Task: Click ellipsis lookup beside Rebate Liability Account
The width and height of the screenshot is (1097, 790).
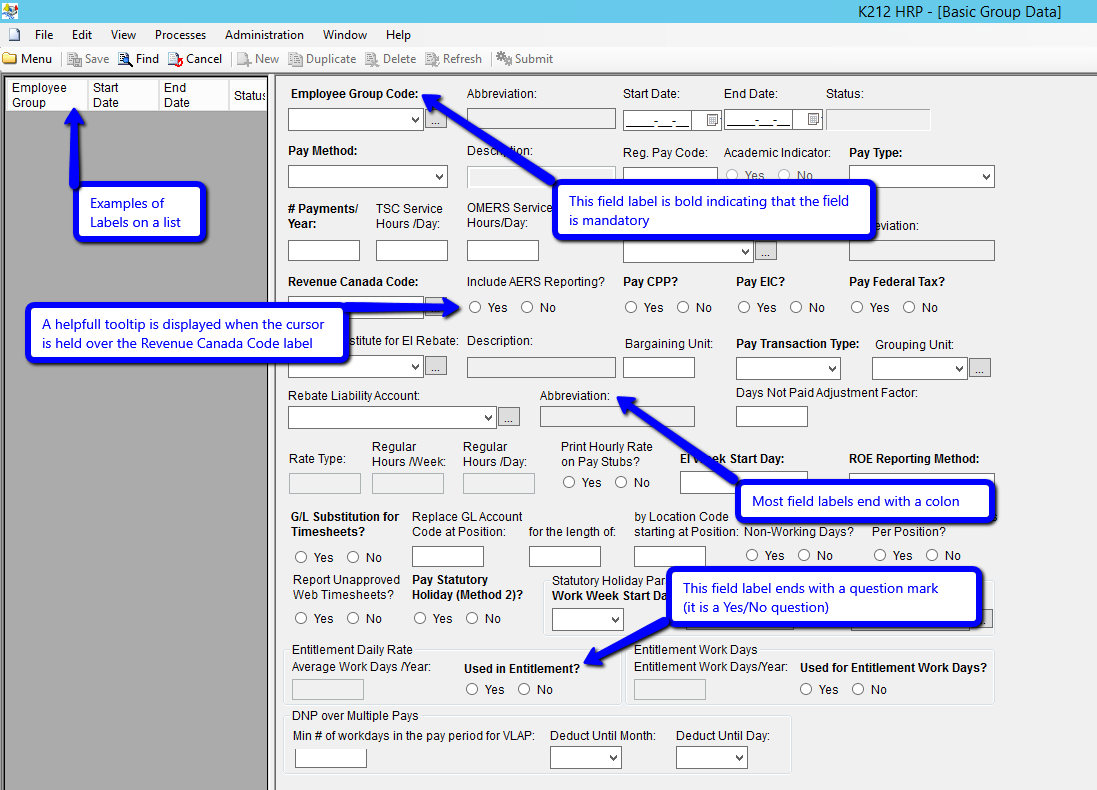Action: pyautogui.click(x=509, y=417)
